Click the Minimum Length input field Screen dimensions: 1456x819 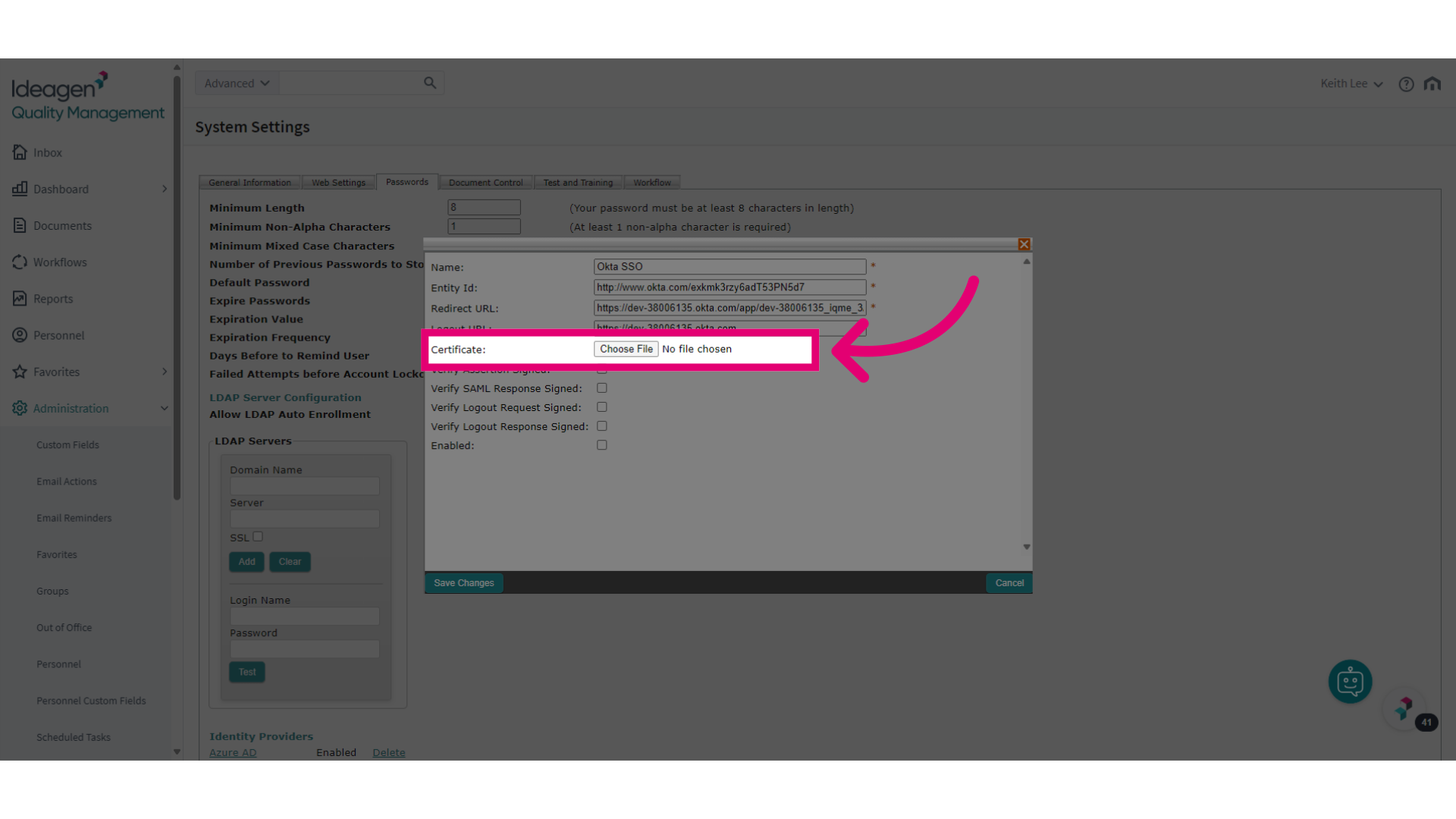tap(484, 207)
